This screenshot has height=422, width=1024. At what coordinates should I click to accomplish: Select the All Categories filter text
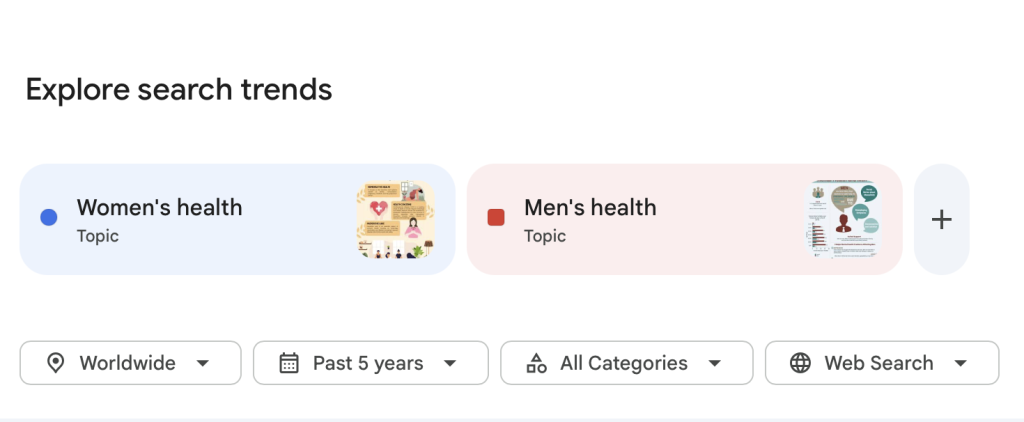point(624,363)
